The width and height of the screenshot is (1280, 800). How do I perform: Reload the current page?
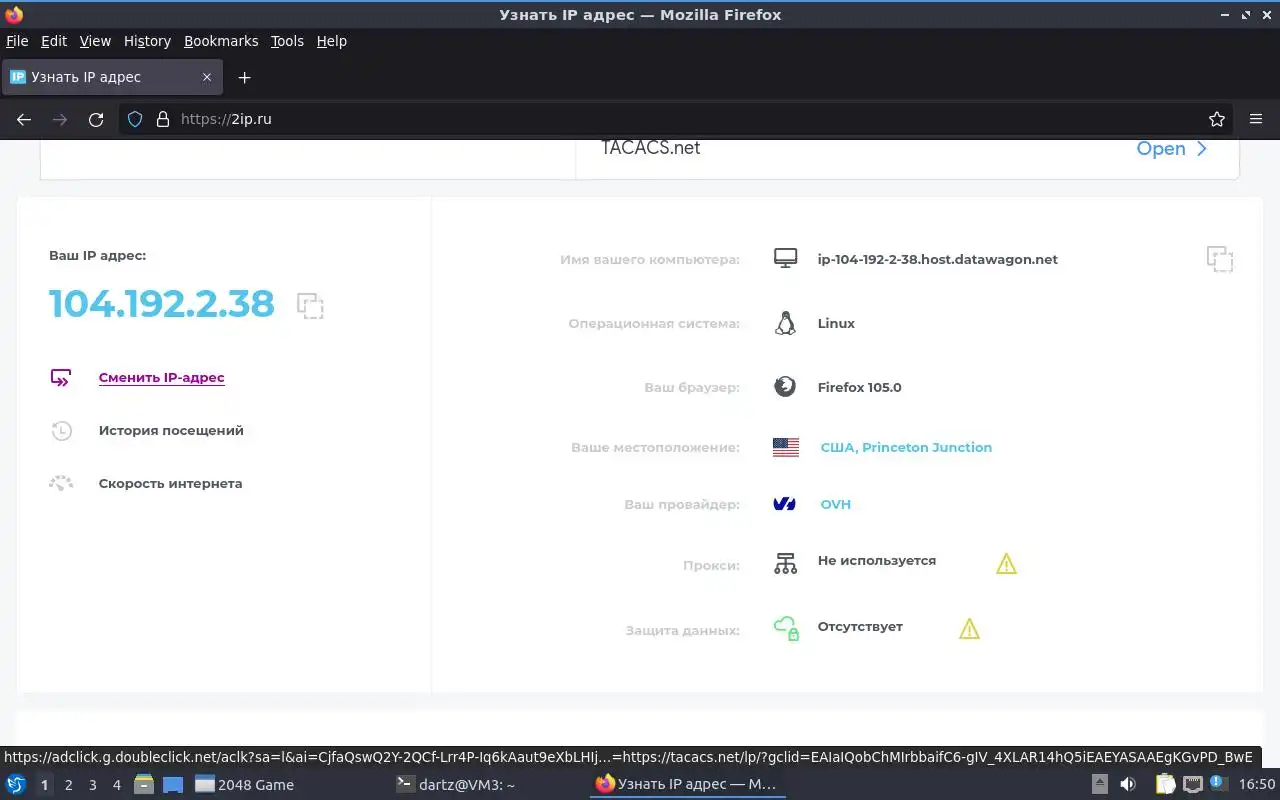point(96,119)
